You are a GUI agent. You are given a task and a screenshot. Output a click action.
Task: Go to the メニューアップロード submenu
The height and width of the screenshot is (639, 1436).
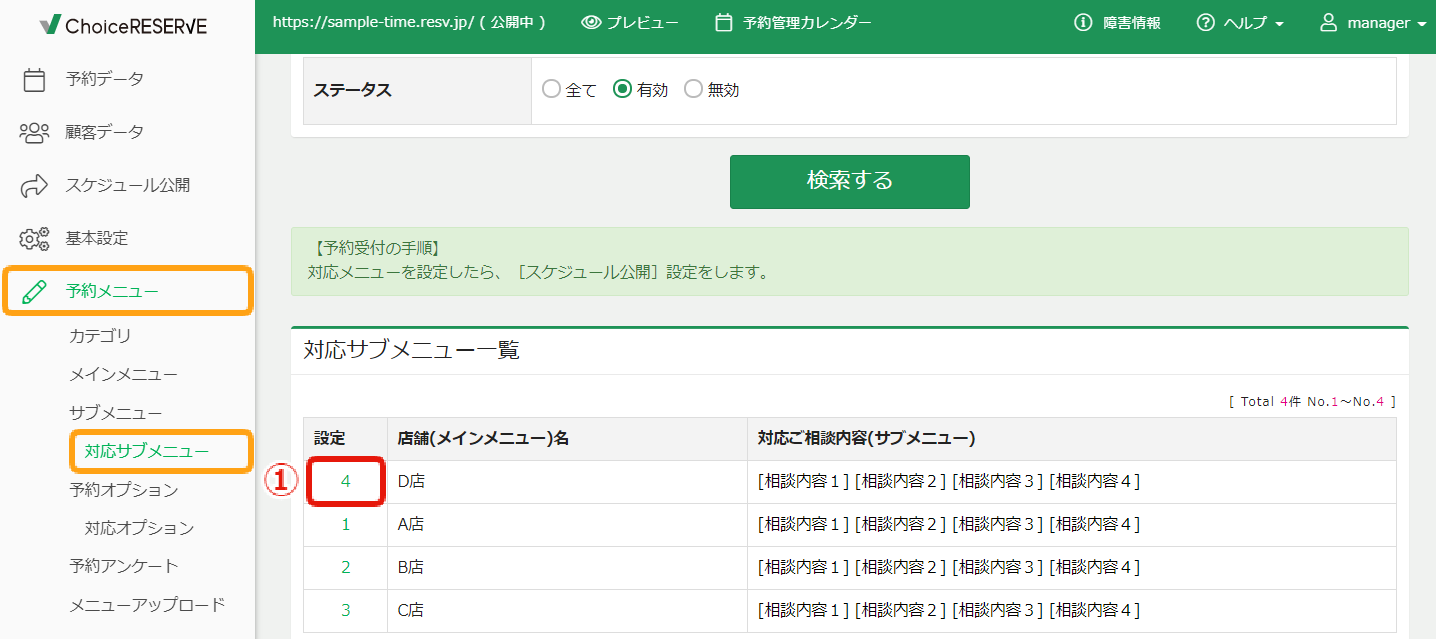[147, 605]
